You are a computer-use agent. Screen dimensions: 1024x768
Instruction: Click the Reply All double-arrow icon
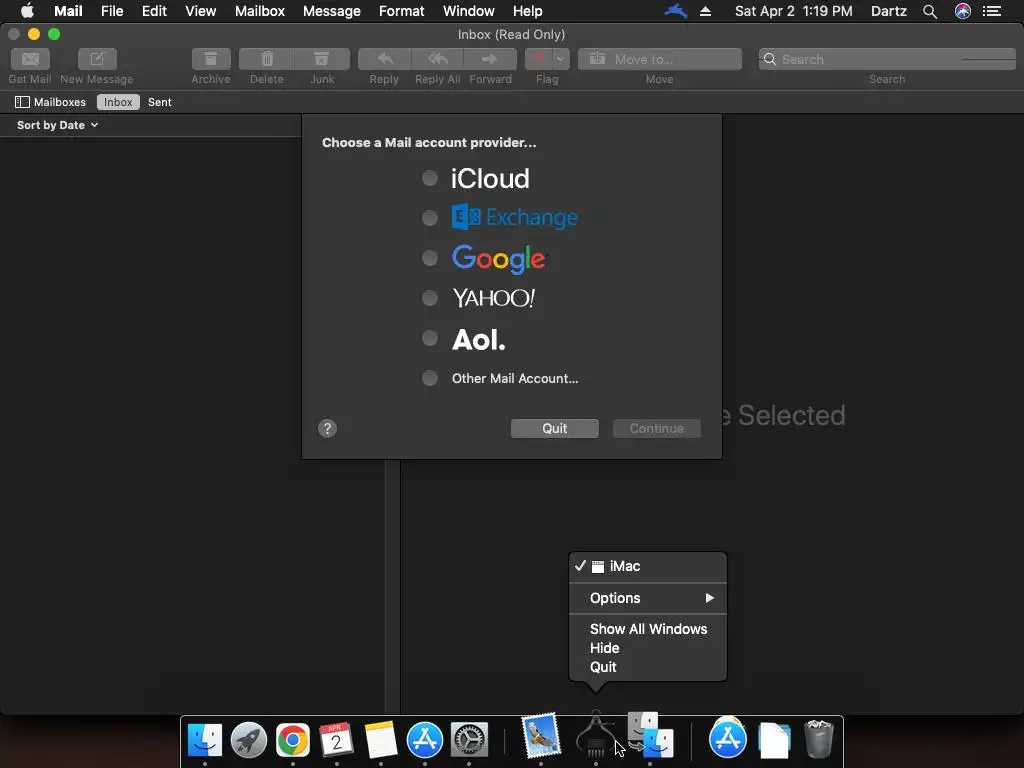(438, 59)
